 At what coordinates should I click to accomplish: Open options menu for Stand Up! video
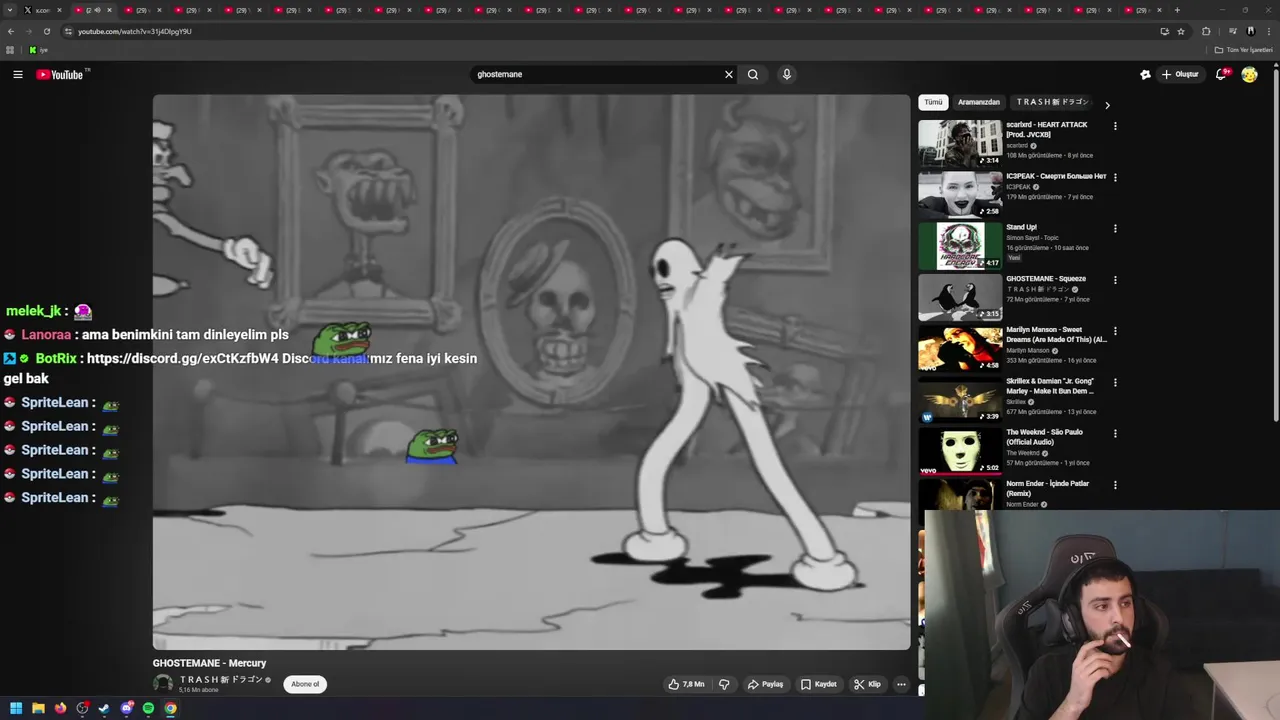point(1115,228)
